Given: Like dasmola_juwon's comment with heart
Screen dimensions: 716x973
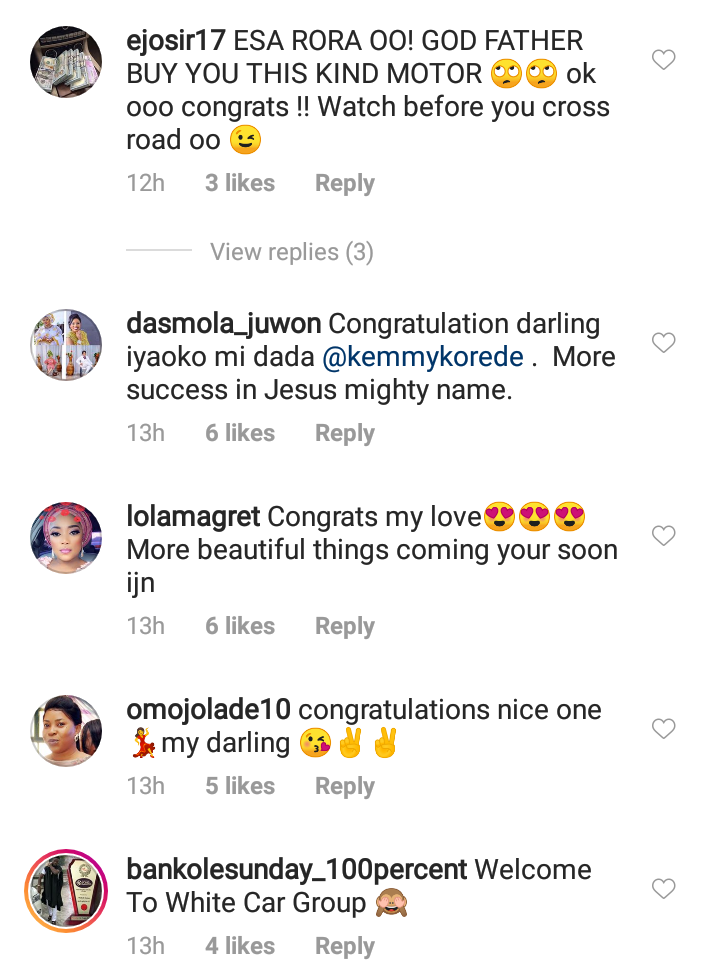Looking at the screenshot, I should coord(664,343).
